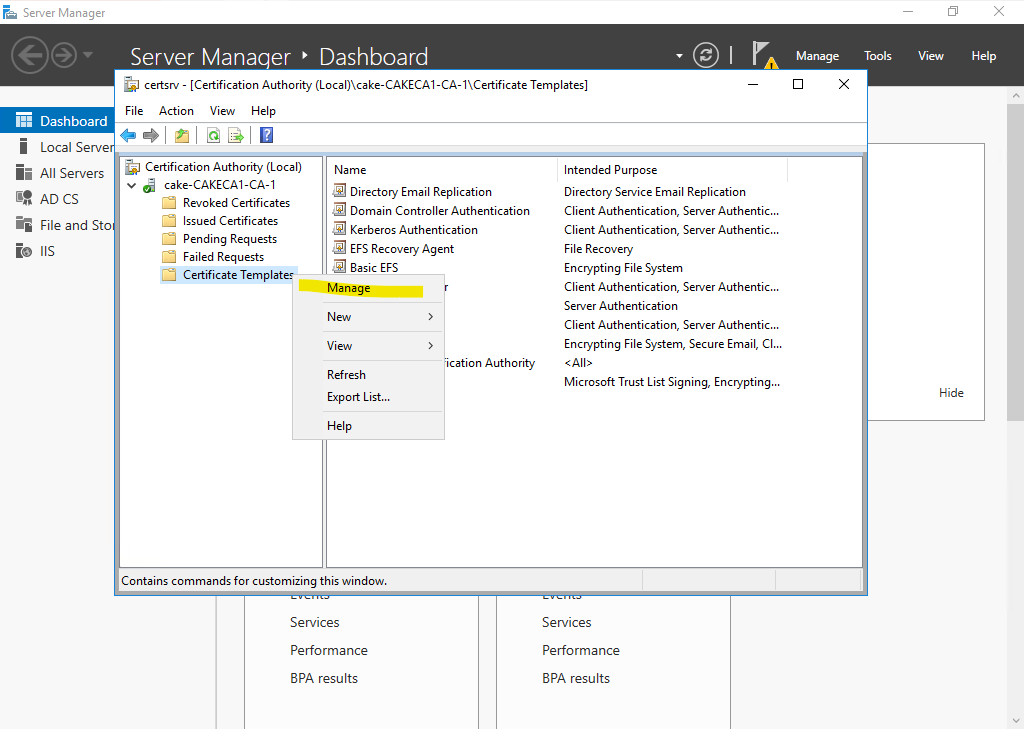Open the certsrv View menu in menu bar
Image resolution: width=1024 pixels, height=729 pixels.
coord(222,110)
